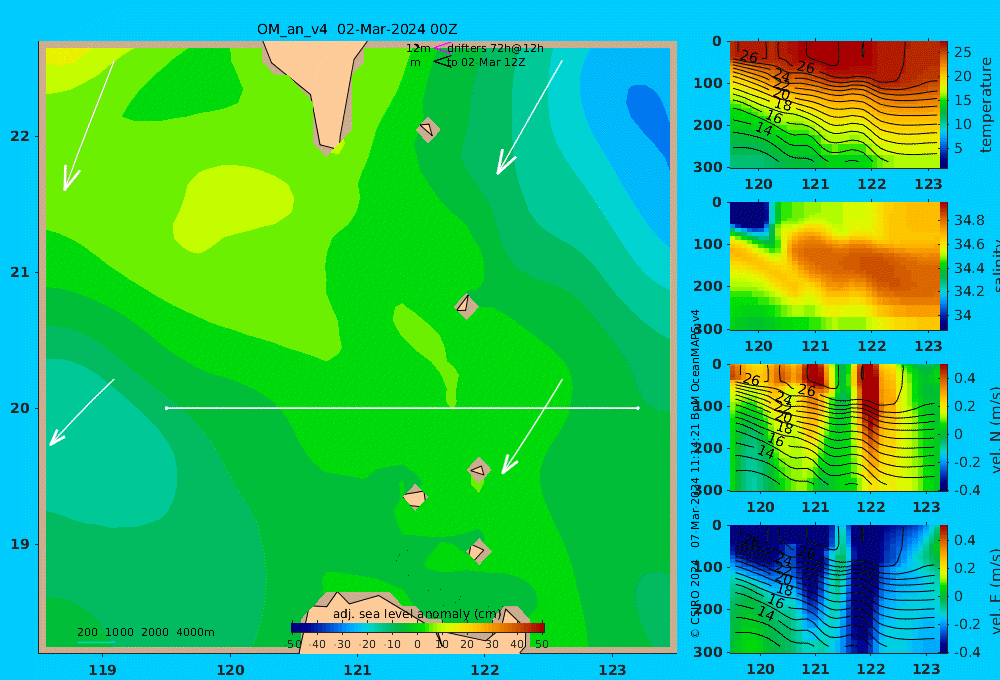Viewport: 1000px width, 680px height.
Task: Select the "vel. E (m/s)" axis label
Action: pyautogui.click(x=994, y=591)
